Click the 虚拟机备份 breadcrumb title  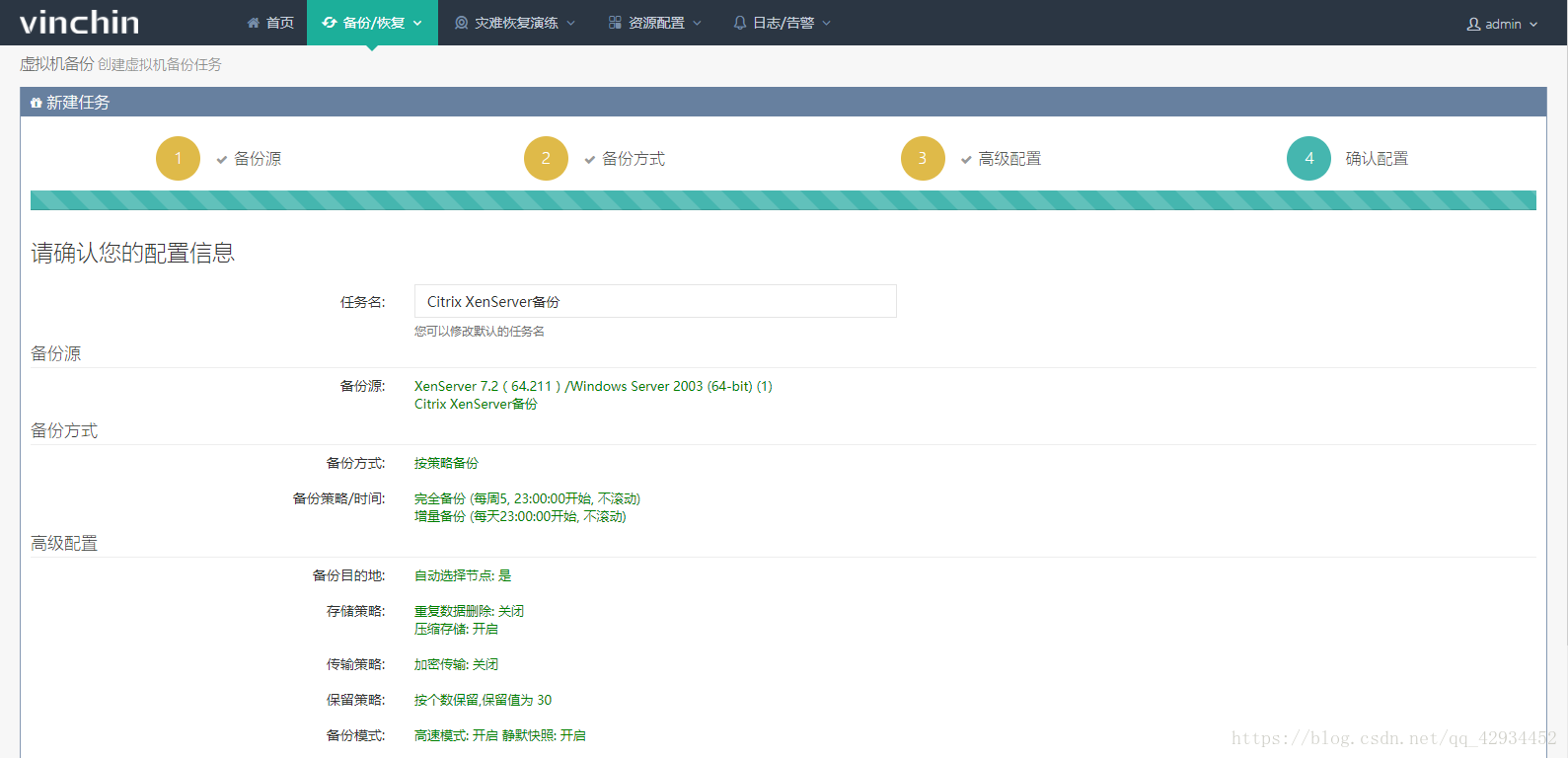[x=57, y=64]
